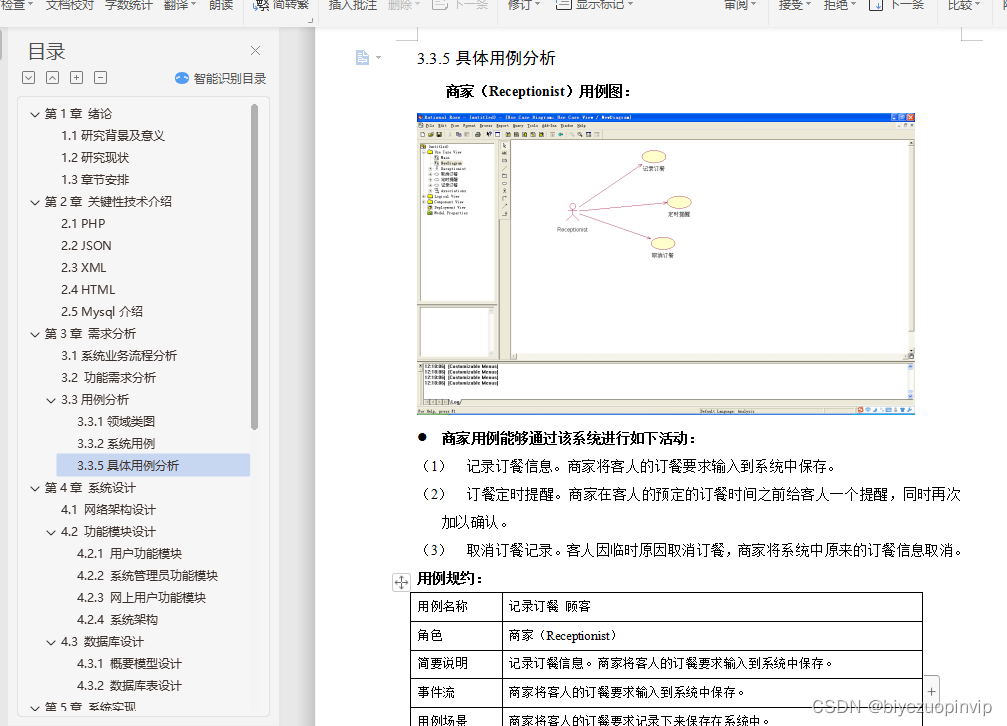1007x726 pixels.
Task: Click the caption 商家（Receptionist）用例图：
Action: point(538,91)
